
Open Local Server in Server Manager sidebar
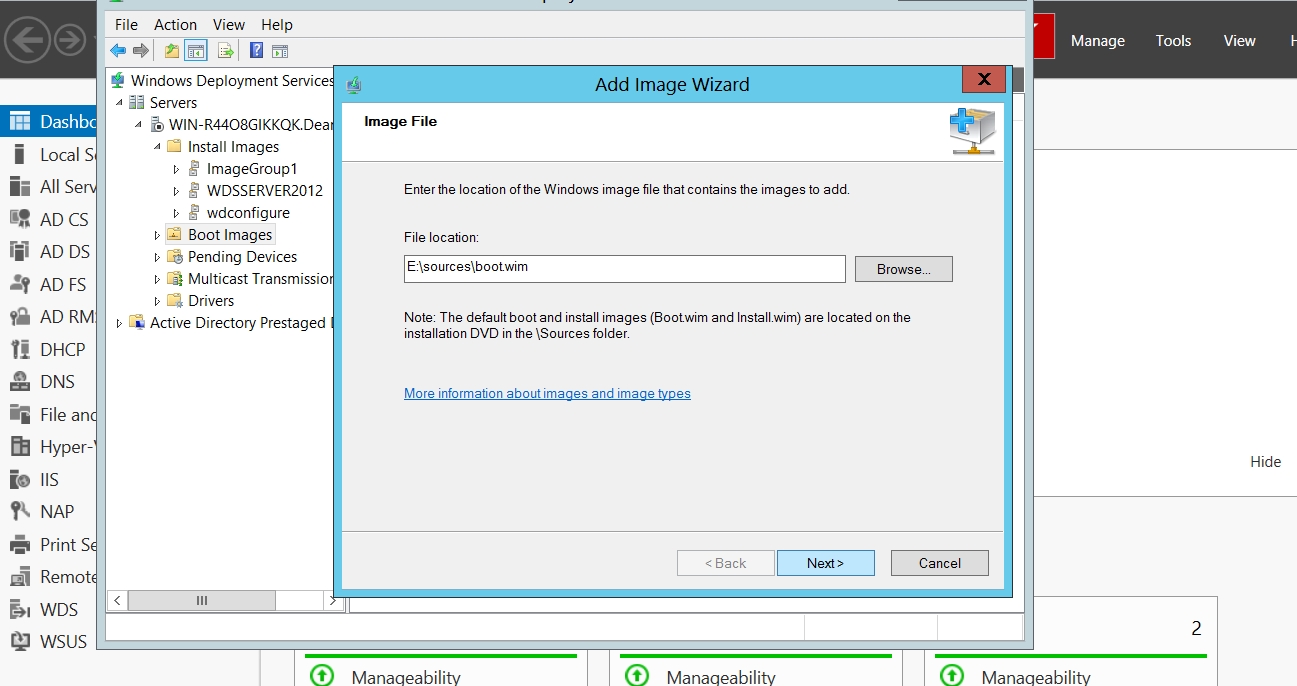(52, 154)
